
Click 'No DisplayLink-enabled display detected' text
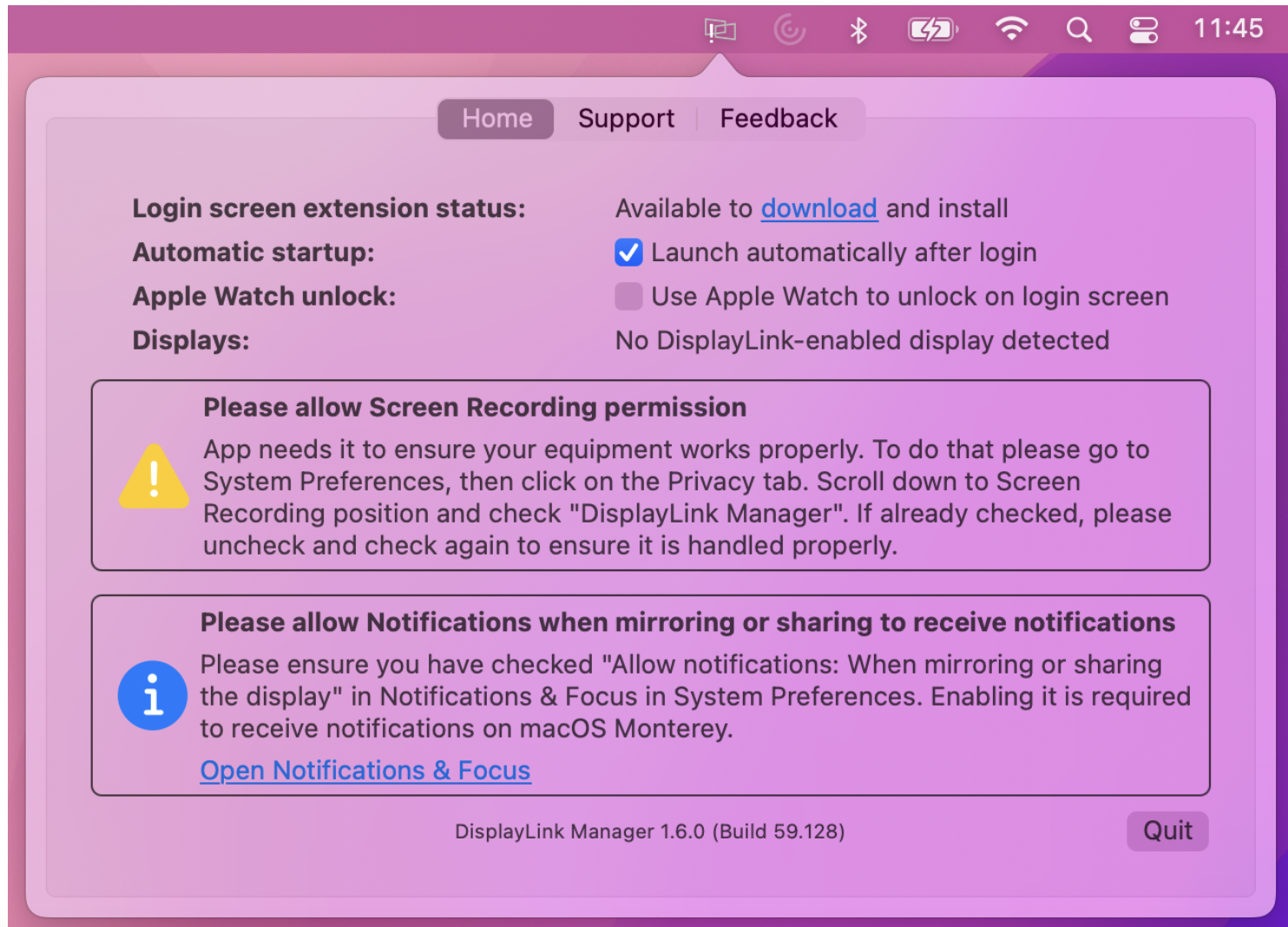[x=862, y=340]
